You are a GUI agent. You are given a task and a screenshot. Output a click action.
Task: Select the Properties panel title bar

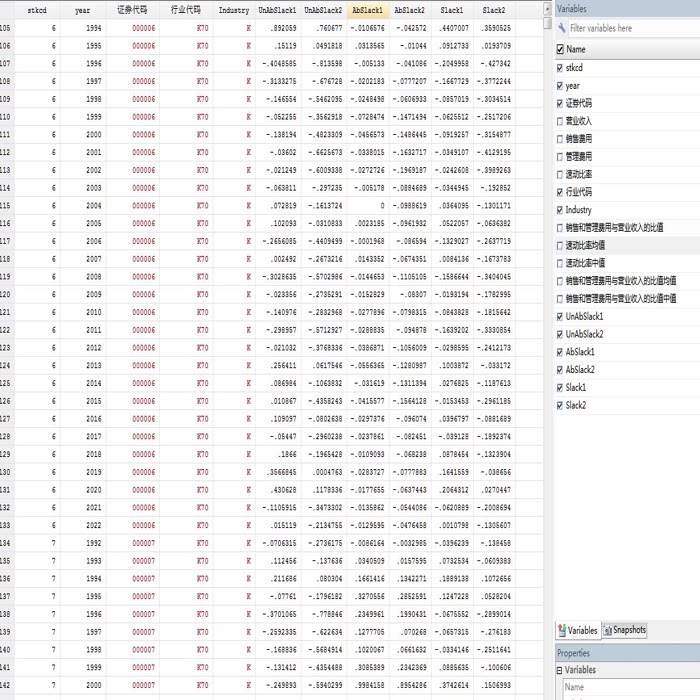[627, 653]
